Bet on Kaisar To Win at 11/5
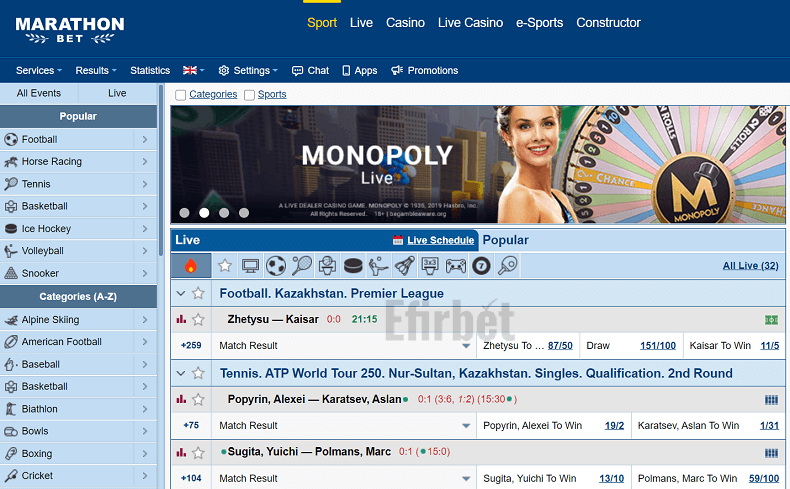Image resolution: width=790 pixels, height=489 pixels. [769, 345]
